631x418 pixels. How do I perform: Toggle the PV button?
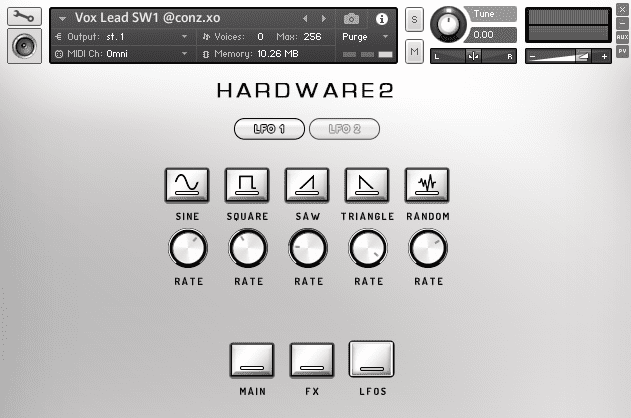tap(623, 51)
